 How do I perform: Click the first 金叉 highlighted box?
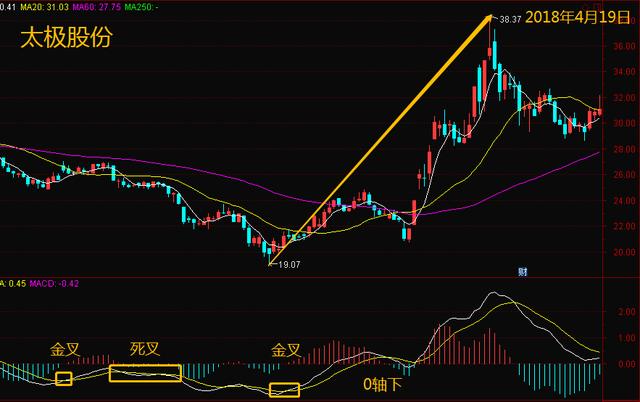tap(64, 379)
